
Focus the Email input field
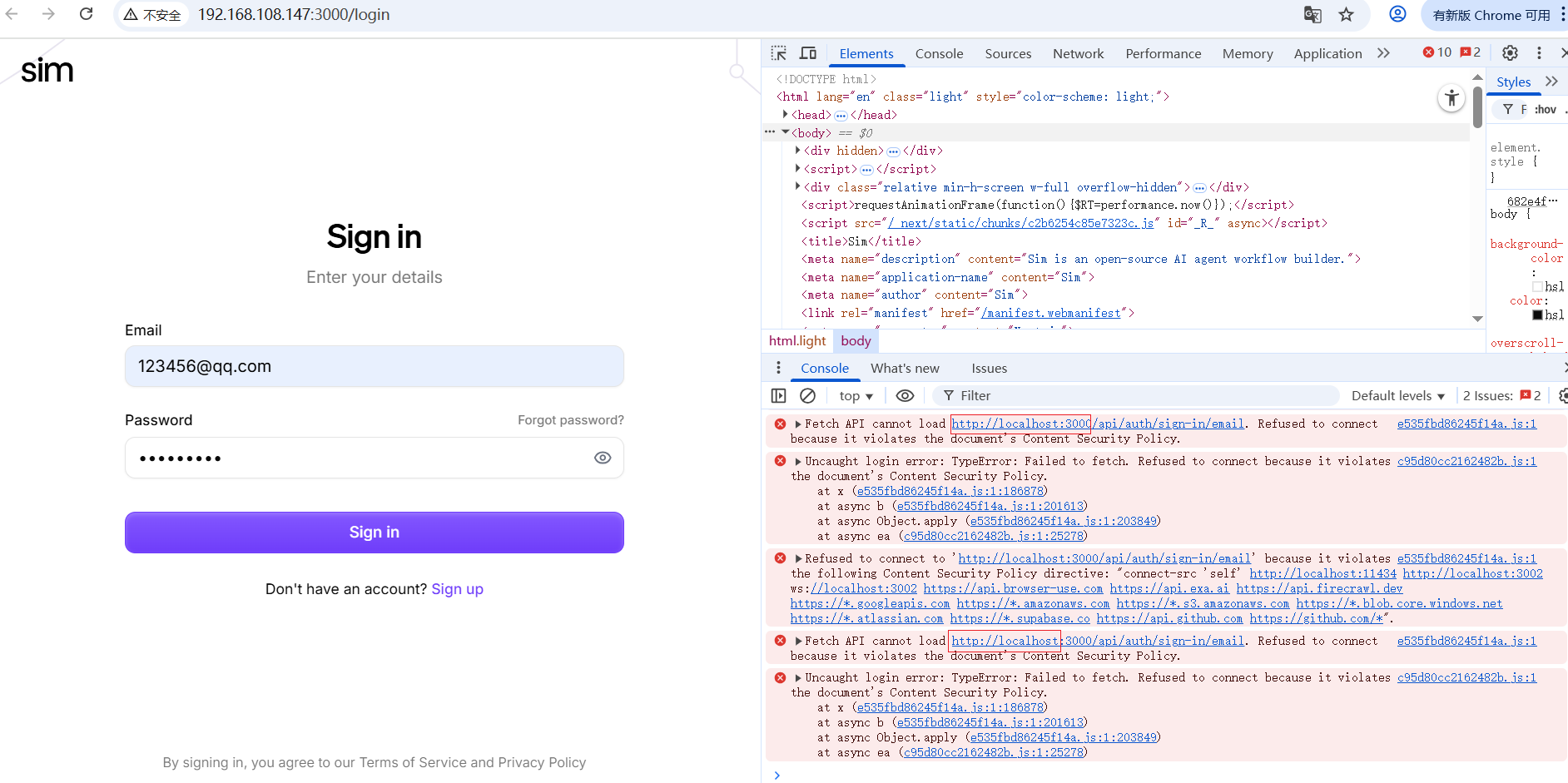pyautogui.click(x=375, y=366)
